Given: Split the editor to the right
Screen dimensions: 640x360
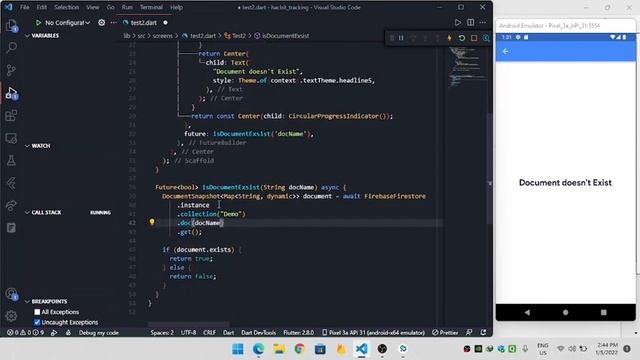Looking at the screenshot, I should pos(471,22).
